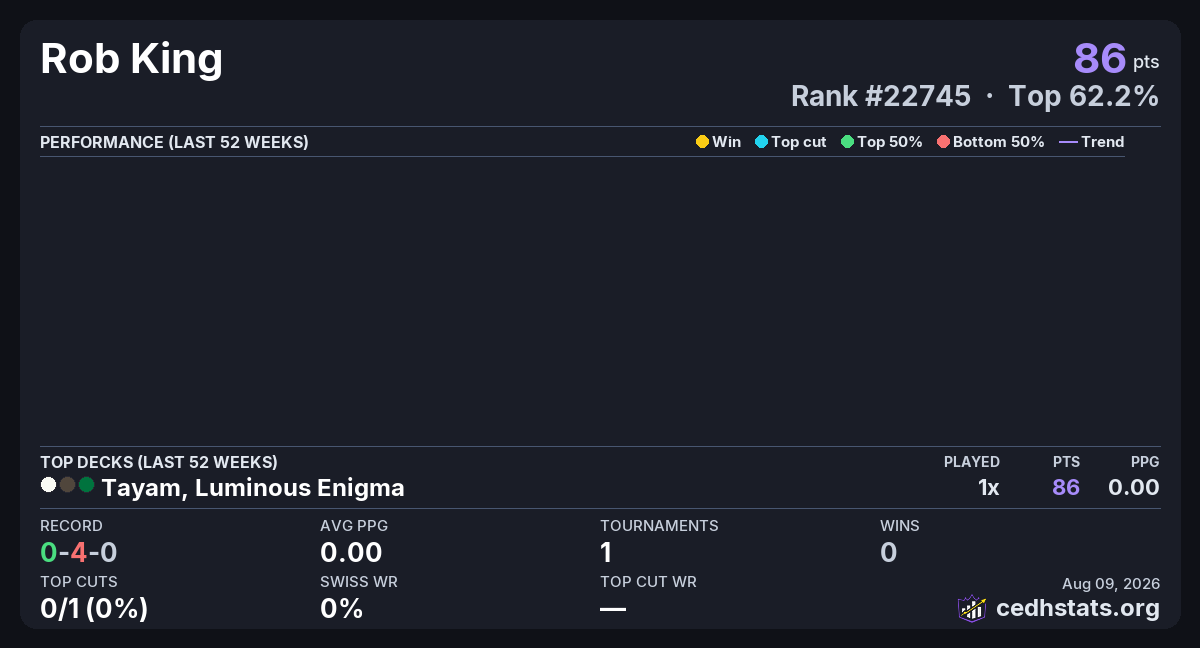Select the Rob King player name
This screenshot has width=1200, height=648.
click(x=131, y=60)
